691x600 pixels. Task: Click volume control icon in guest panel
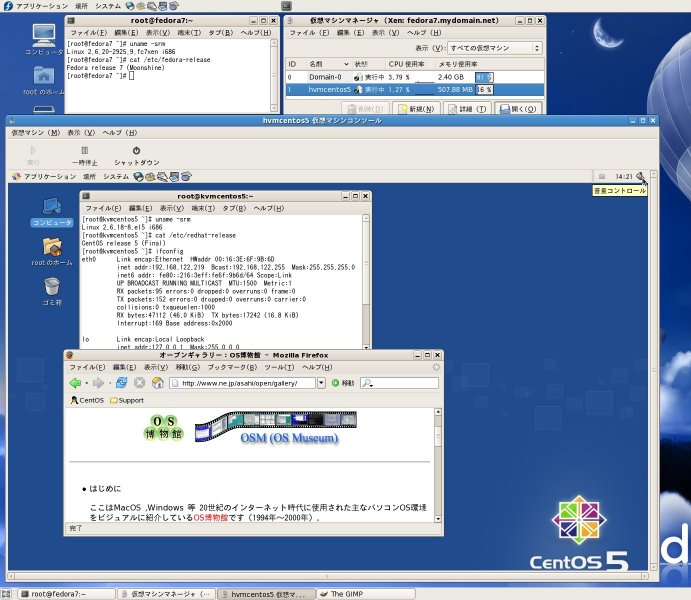tap(640, 177)
